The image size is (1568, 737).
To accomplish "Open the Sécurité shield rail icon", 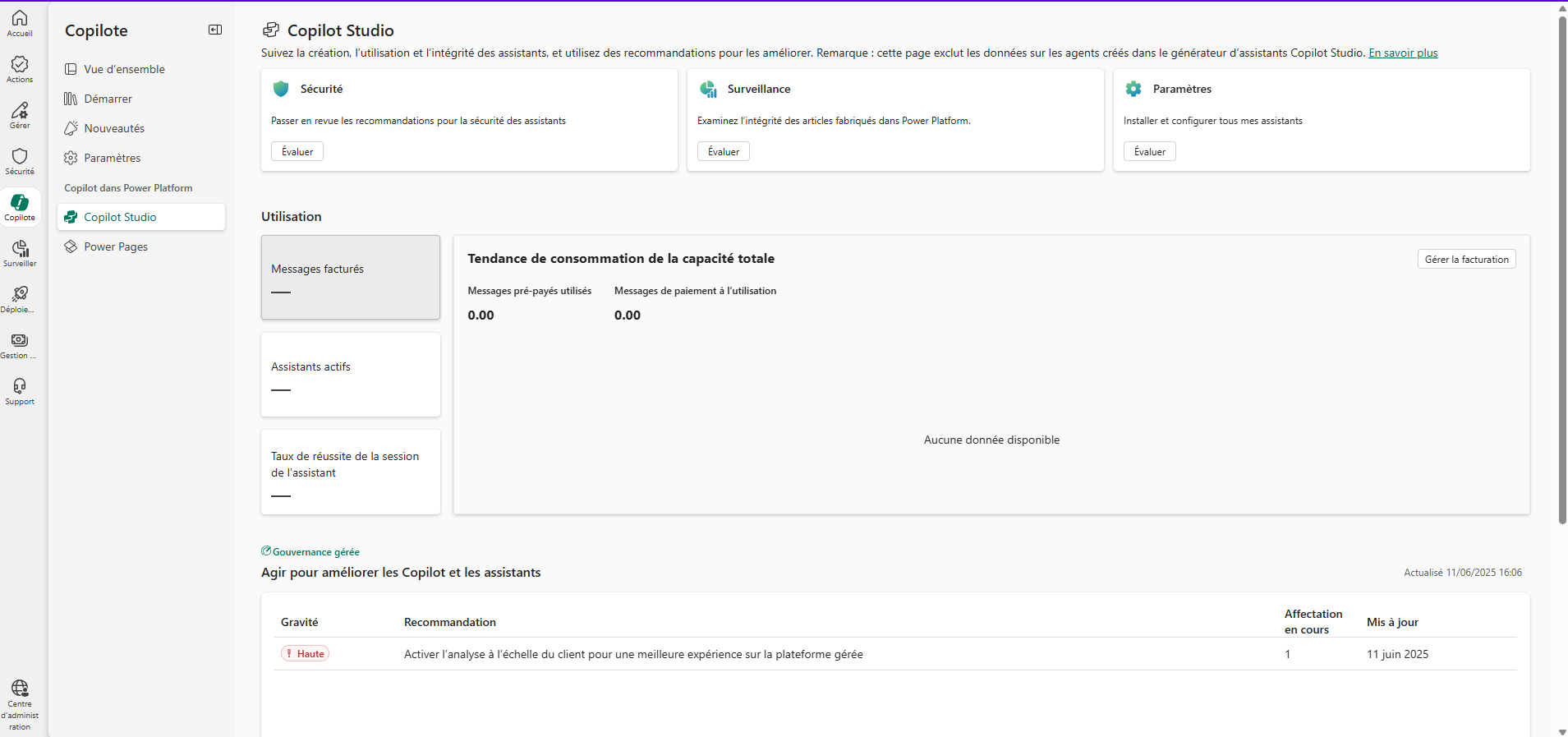I will pyautogui.click(x=20, y=156).
